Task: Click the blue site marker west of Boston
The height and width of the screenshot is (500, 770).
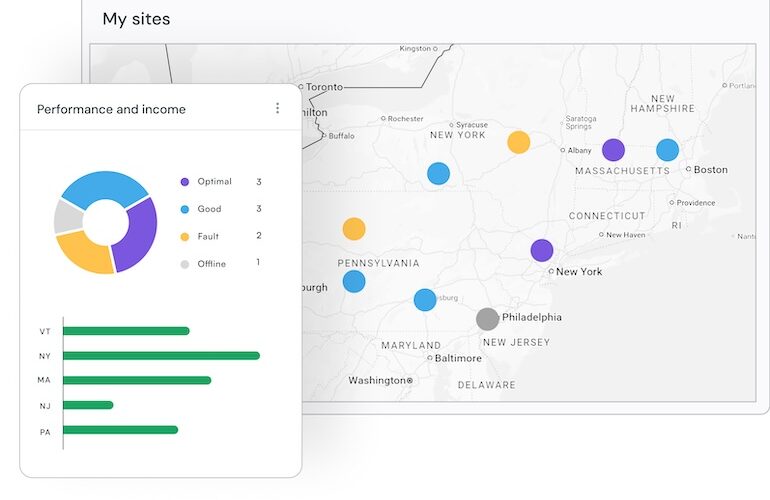Action: click(667, 150)
